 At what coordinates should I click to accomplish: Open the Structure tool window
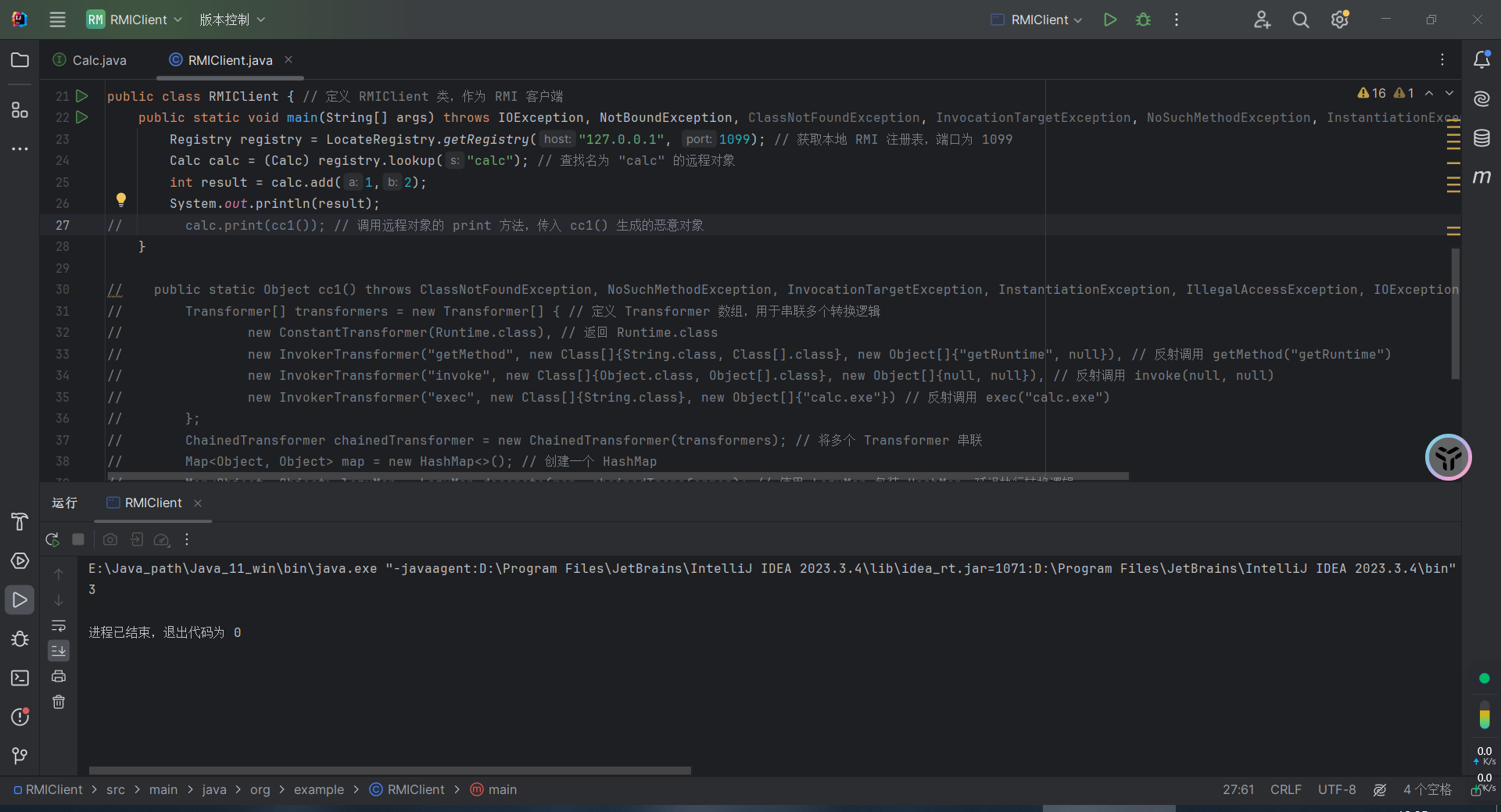point(20,110)
